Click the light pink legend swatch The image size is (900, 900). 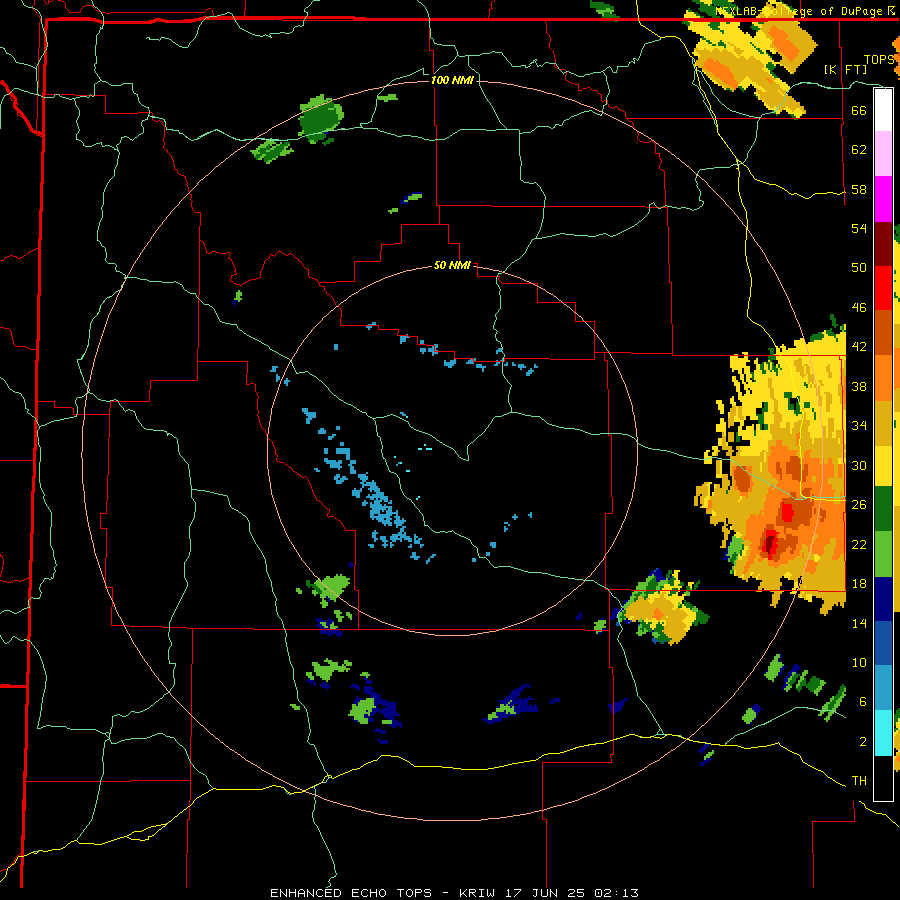click(883, 154)
